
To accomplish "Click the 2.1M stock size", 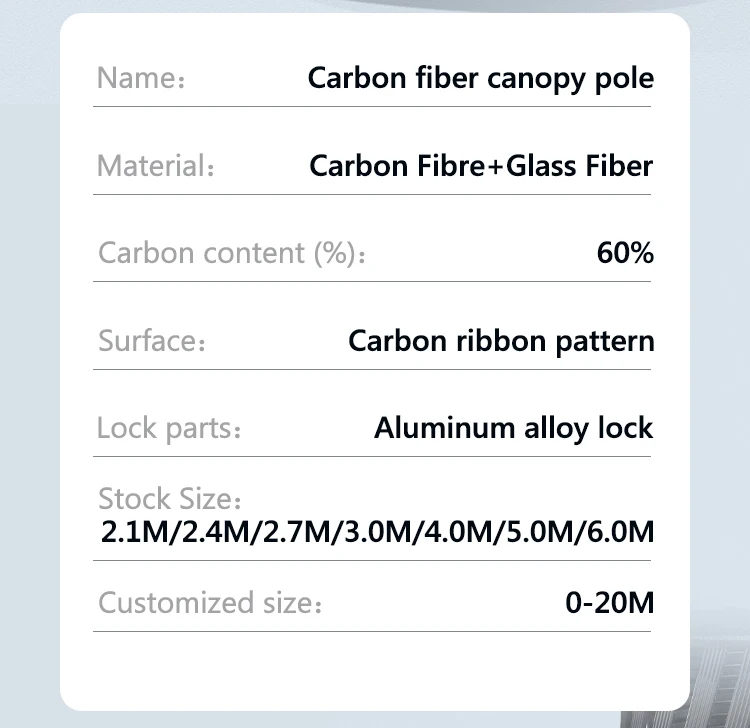I will tap(135, 530).
